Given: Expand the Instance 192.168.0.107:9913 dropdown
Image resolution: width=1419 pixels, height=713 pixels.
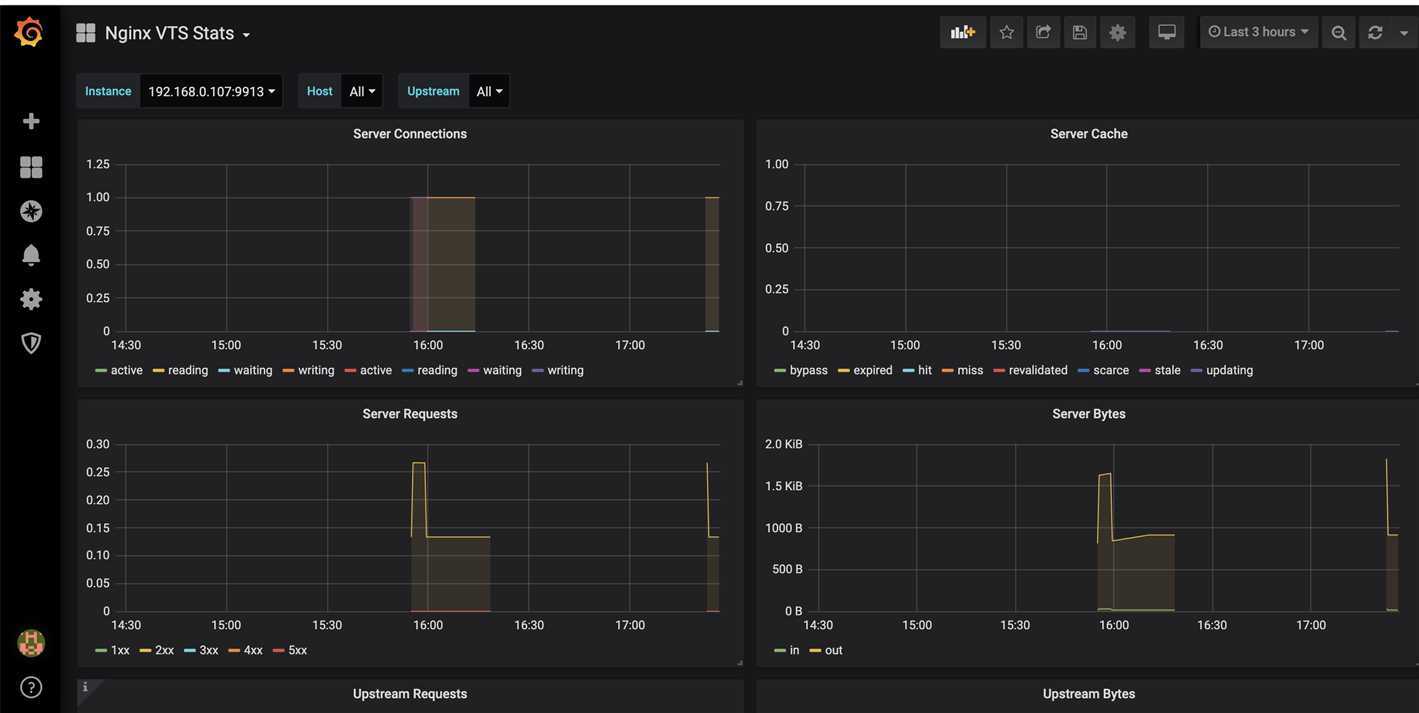Looking at the screenshot, I should pos(211,91).
